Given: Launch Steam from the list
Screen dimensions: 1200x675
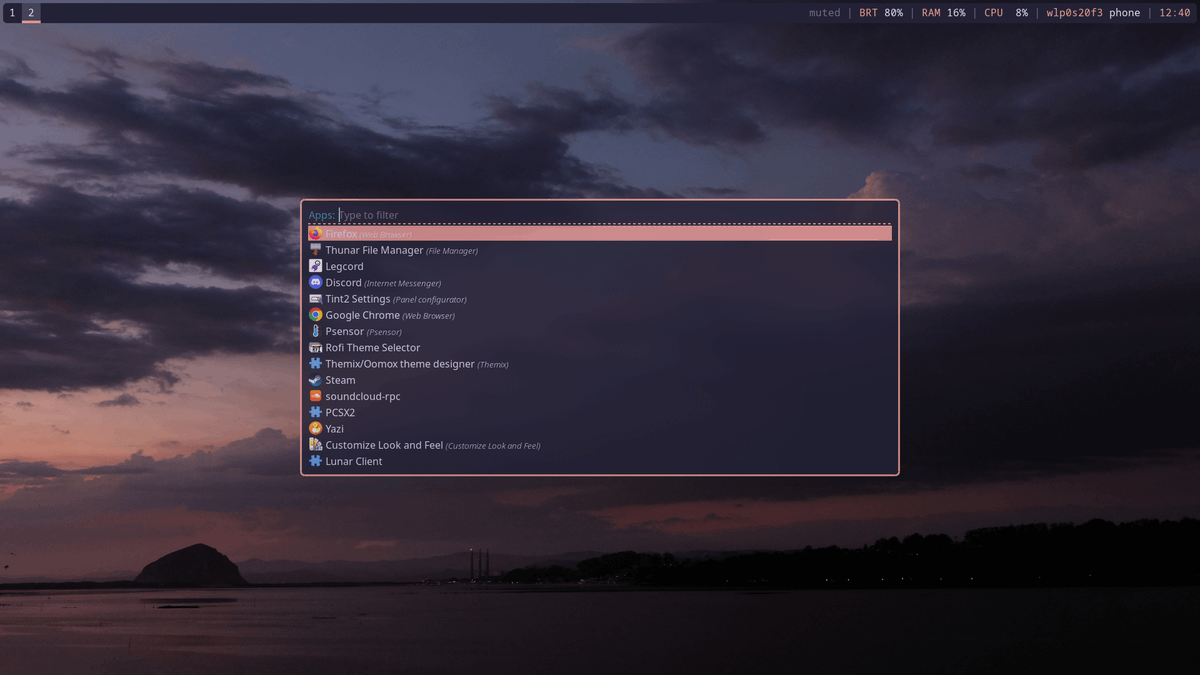Looking at the screenshot, I should coord(600,380).
